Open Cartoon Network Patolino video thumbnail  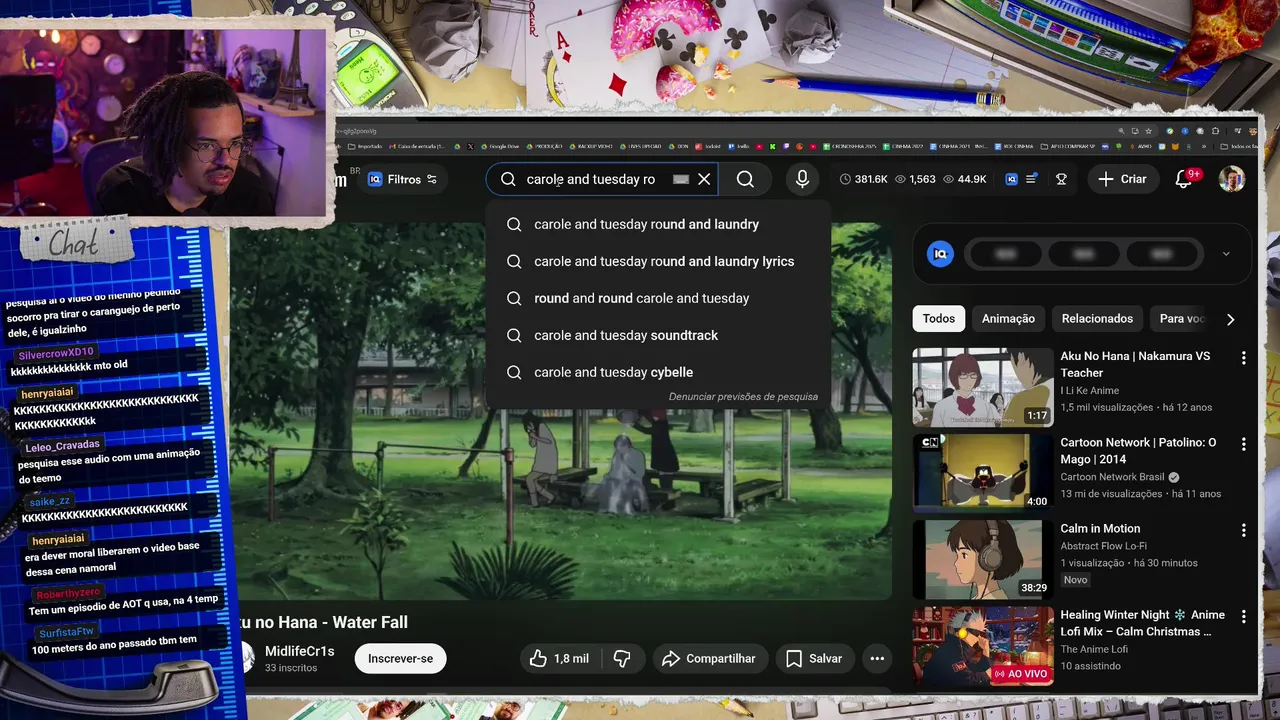[983, 473]
